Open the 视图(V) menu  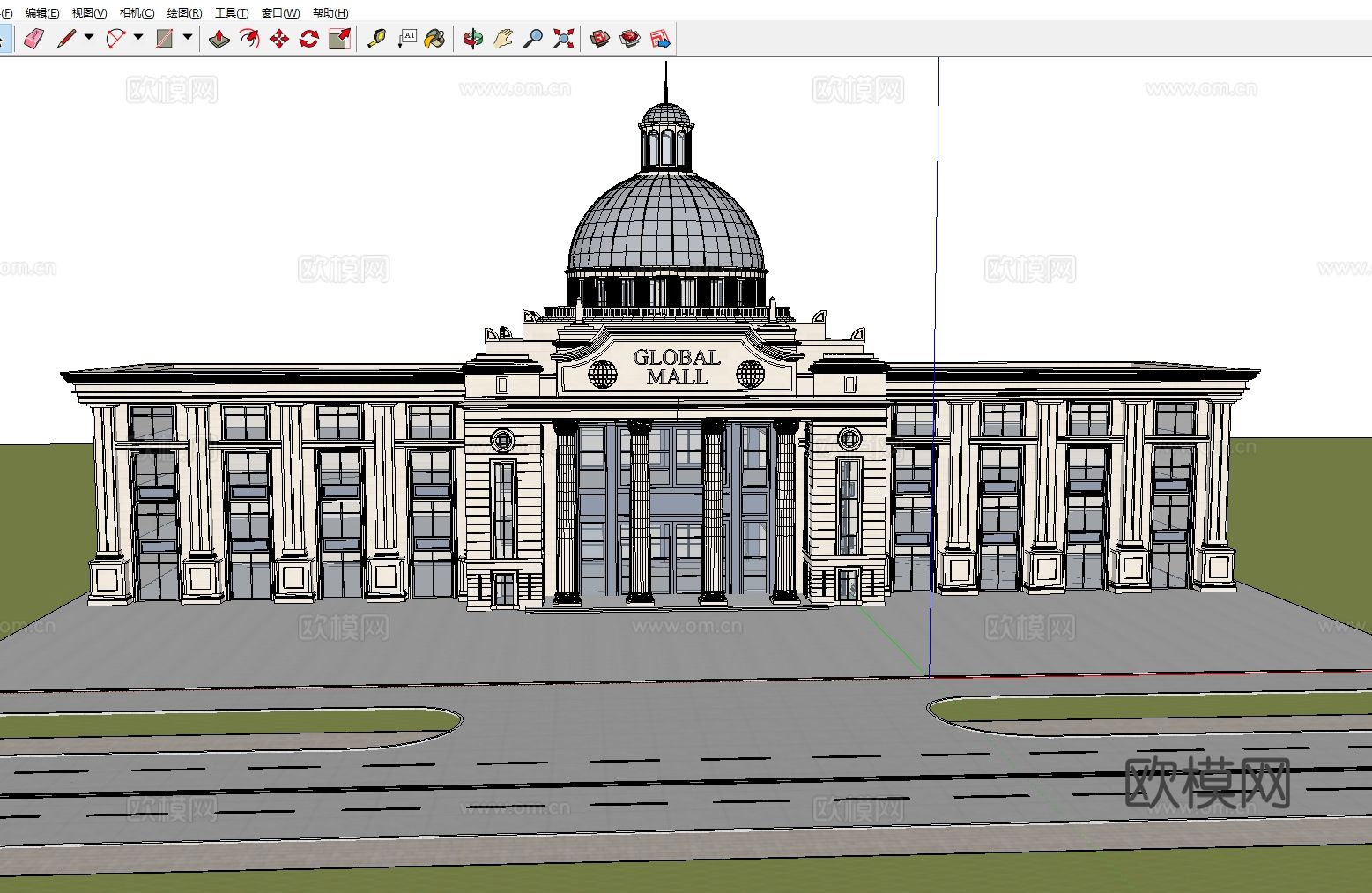tap(89, 12)
